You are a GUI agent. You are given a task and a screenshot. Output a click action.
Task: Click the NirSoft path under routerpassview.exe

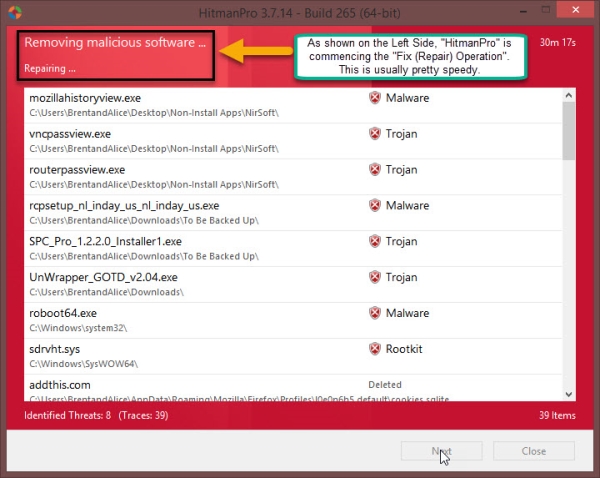154,184
